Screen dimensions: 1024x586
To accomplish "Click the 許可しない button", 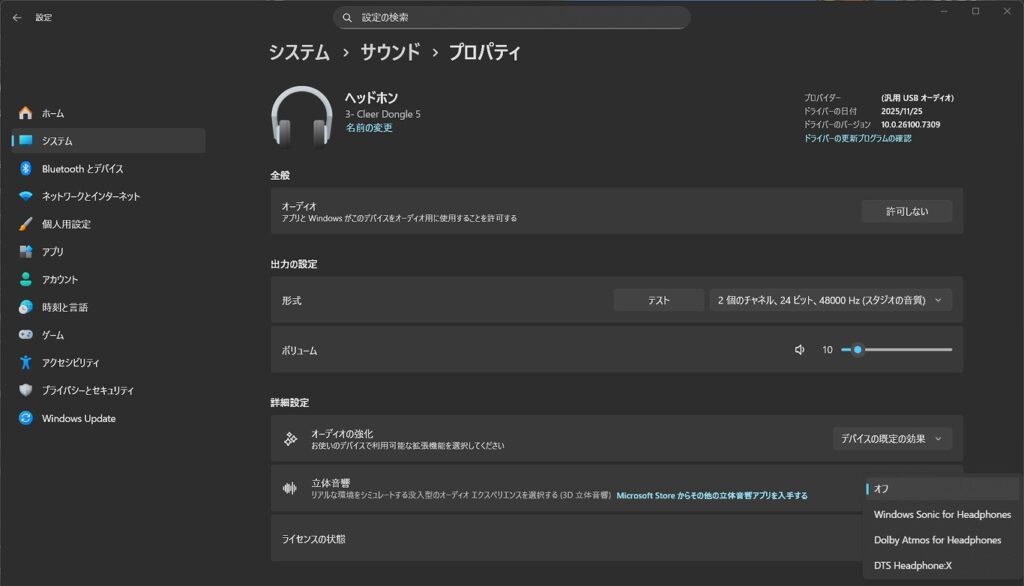I will click(x=906, y=211).
